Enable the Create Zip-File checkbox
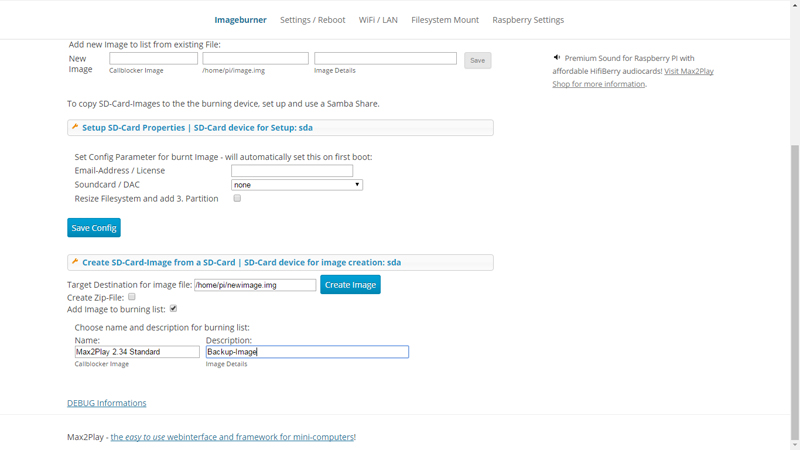The image size is (800, 450). (132, 297)
